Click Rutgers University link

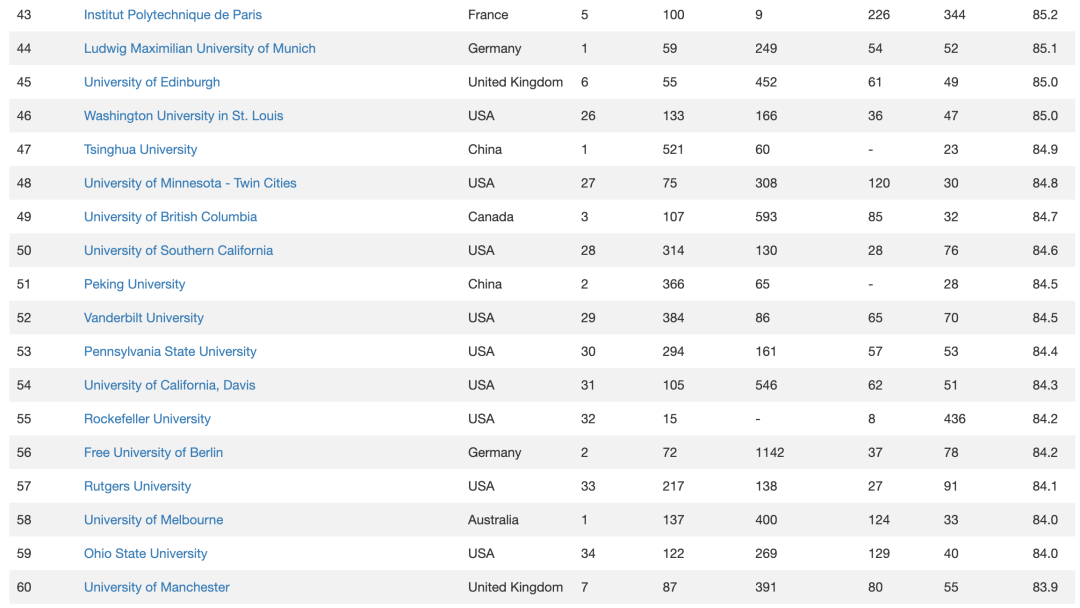(138, 487)
